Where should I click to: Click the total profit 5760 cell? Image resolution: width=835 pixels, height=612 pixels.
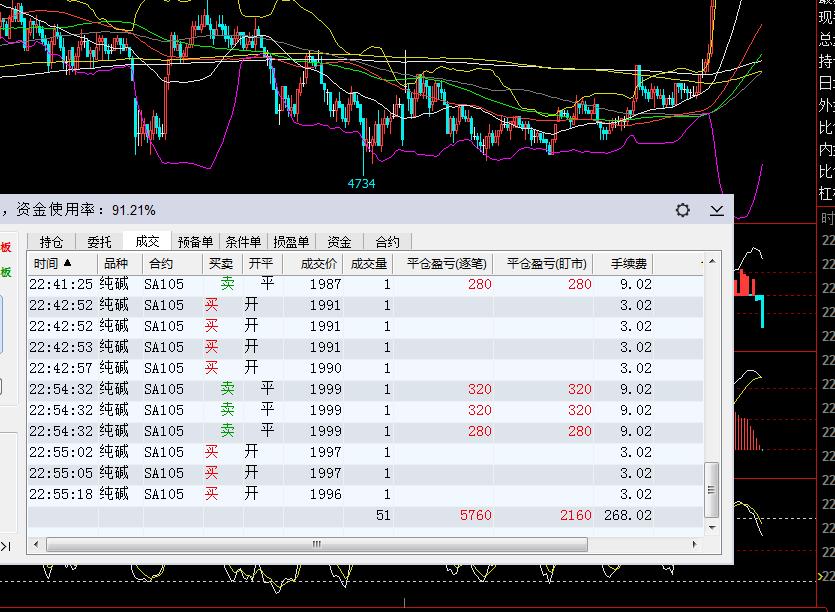[x=476, y=515]
